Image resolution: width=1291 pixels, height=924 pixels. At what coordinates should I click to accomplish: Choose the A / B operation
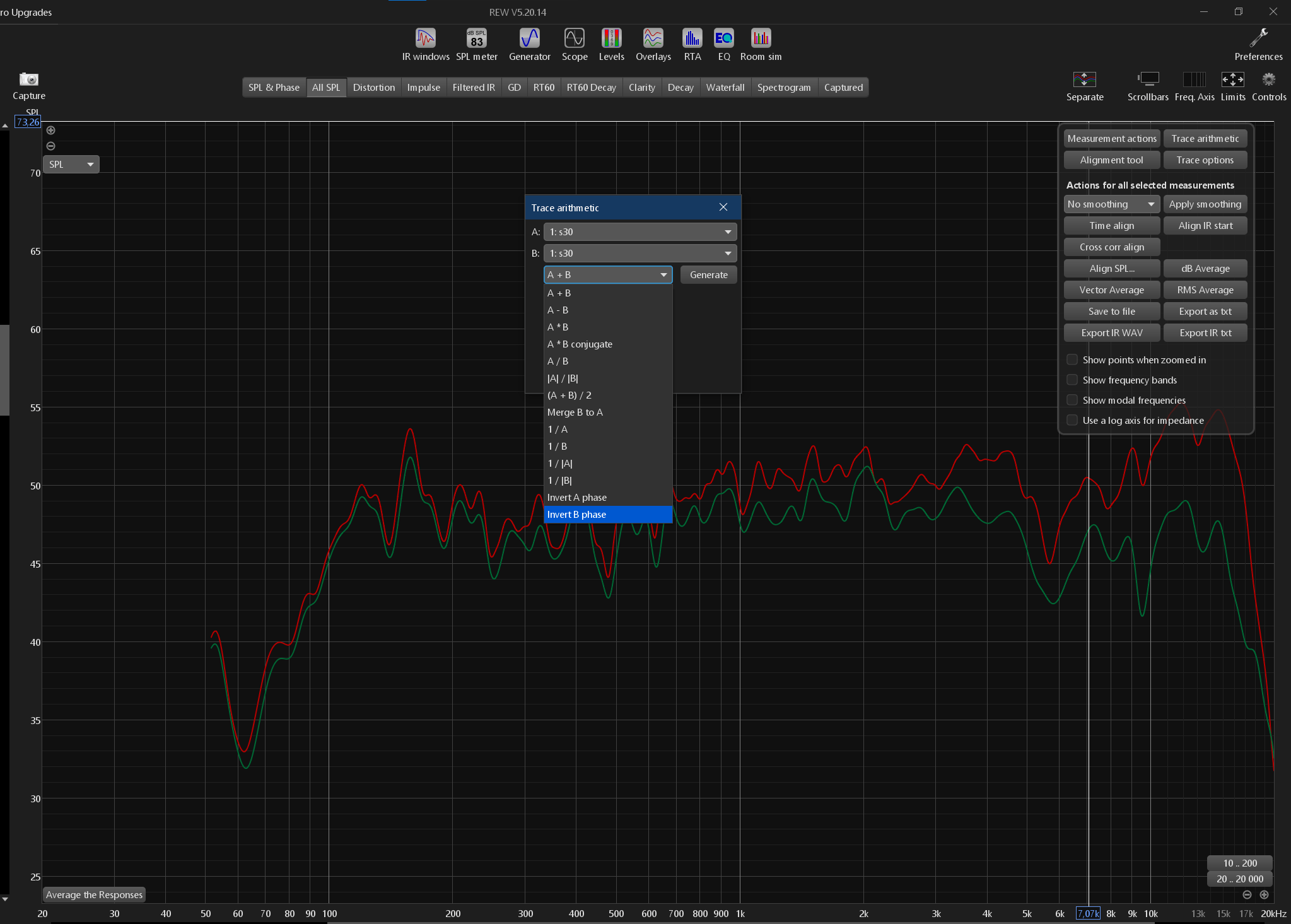[x=607, y=361]
